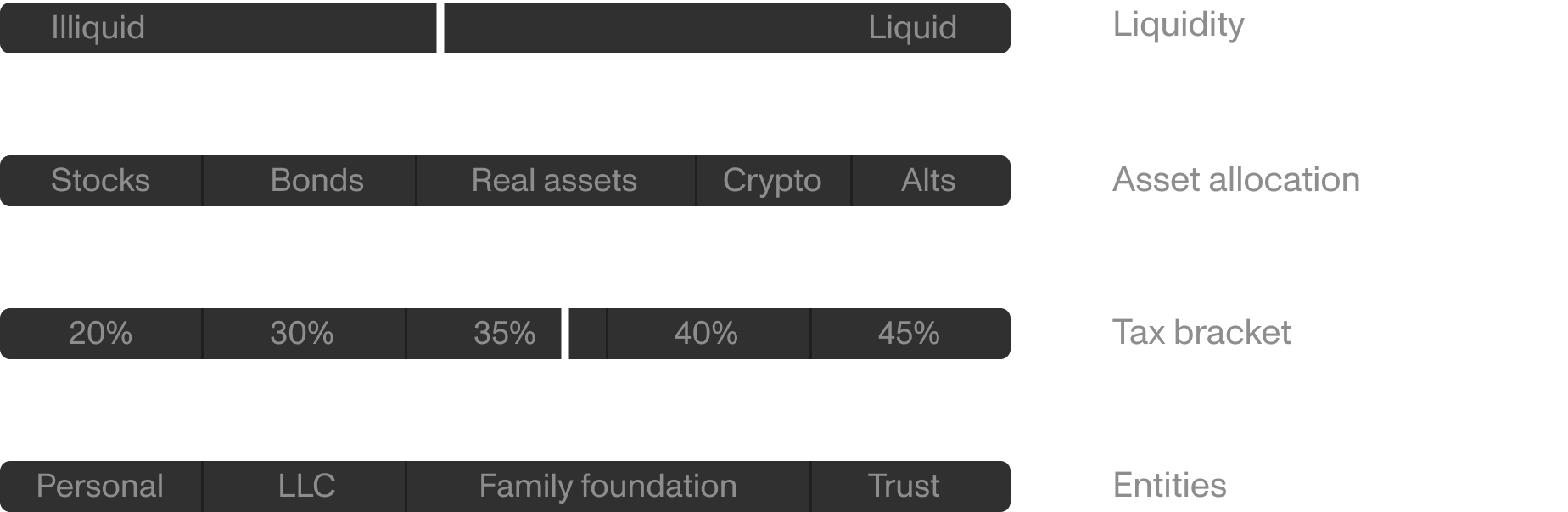Select the Personal entity segment

pos(99,487)
